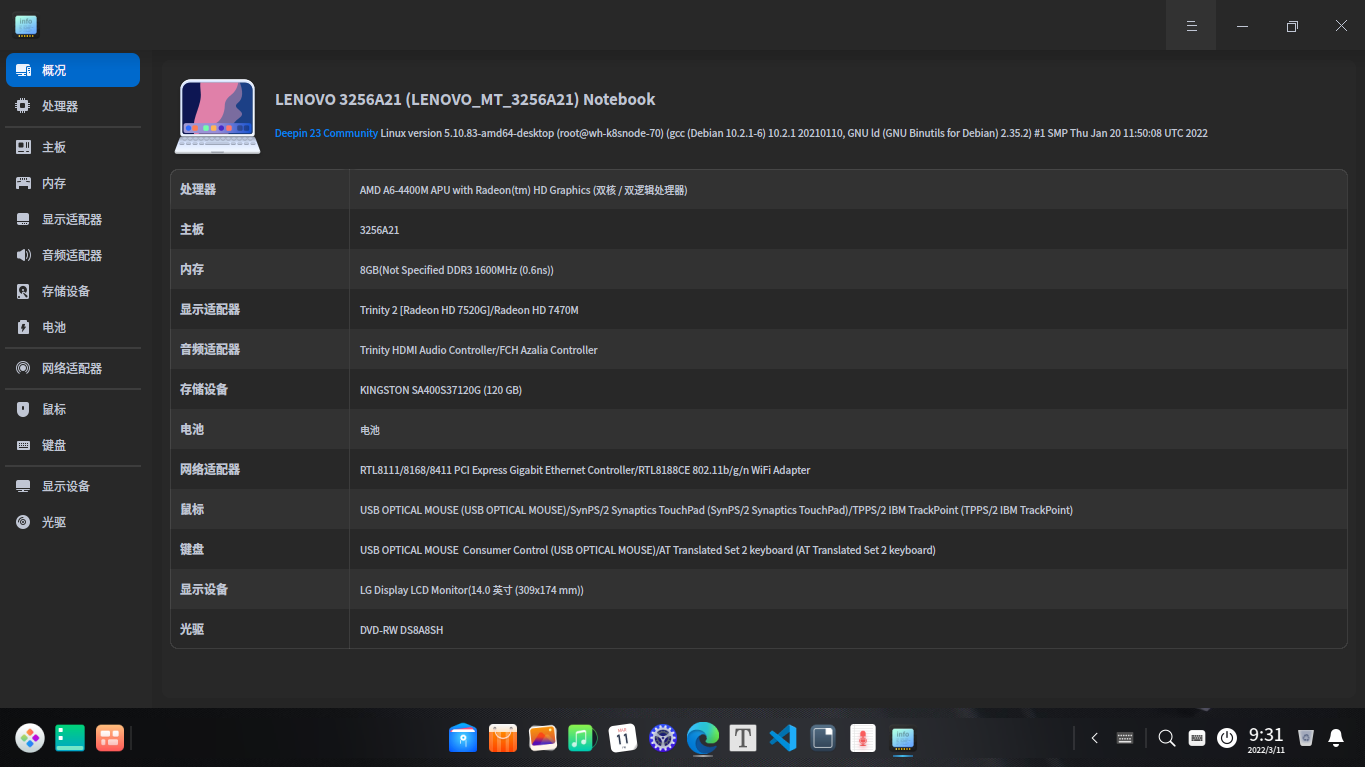Open 存储设备 in the sidebar
Viewport: 1365px width, 767px height.
(x=73, y=291)
